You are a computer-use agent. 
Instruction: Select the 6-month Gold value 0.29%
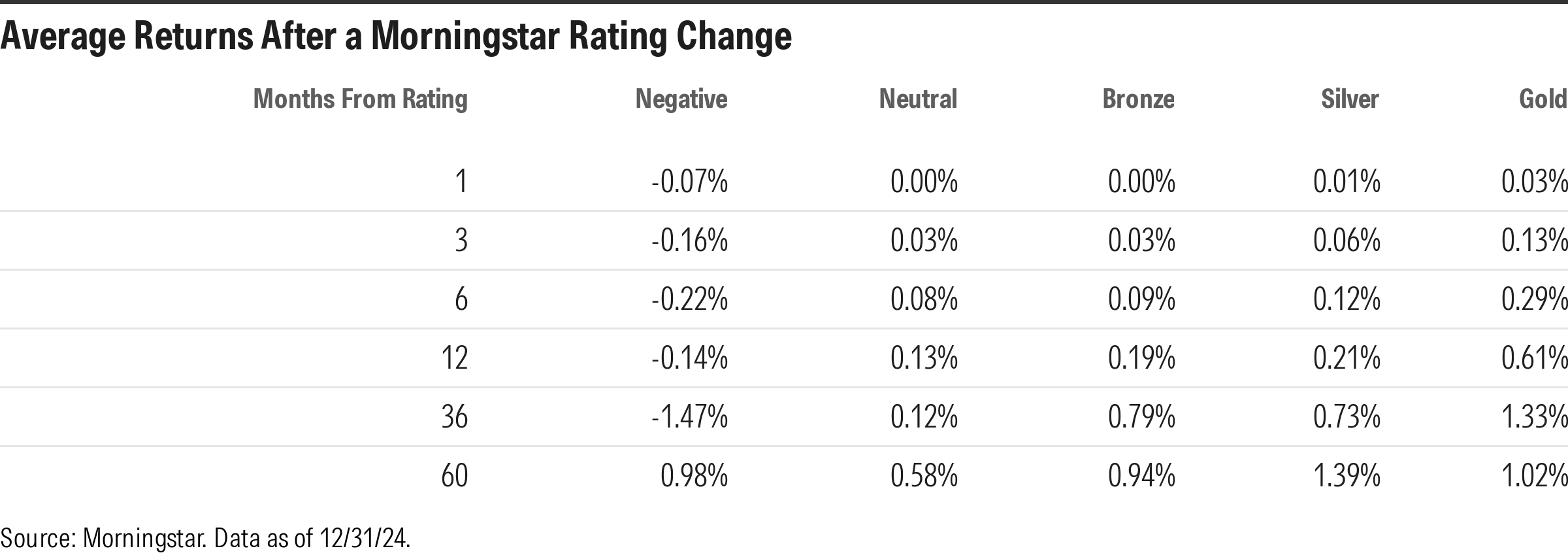1534,299
